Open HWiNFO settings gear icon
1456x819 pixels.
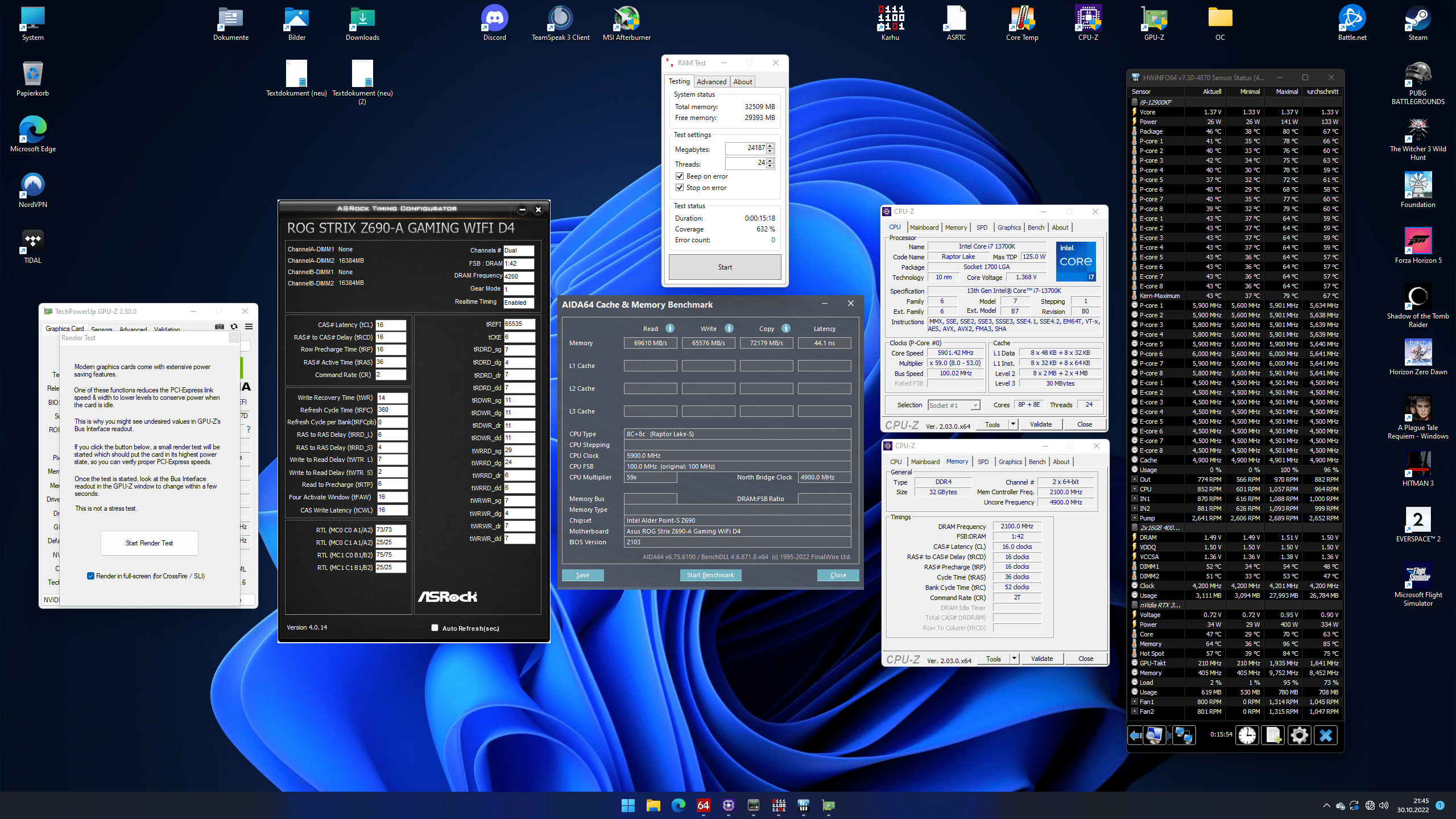point(1299,735)
